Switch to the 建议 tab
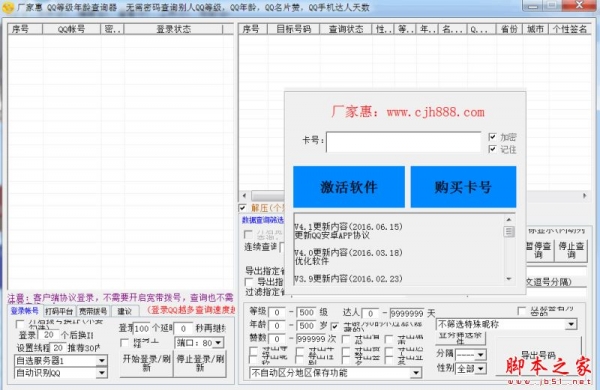The height and width of the screenshot is (390, 600). click(125, 311)
